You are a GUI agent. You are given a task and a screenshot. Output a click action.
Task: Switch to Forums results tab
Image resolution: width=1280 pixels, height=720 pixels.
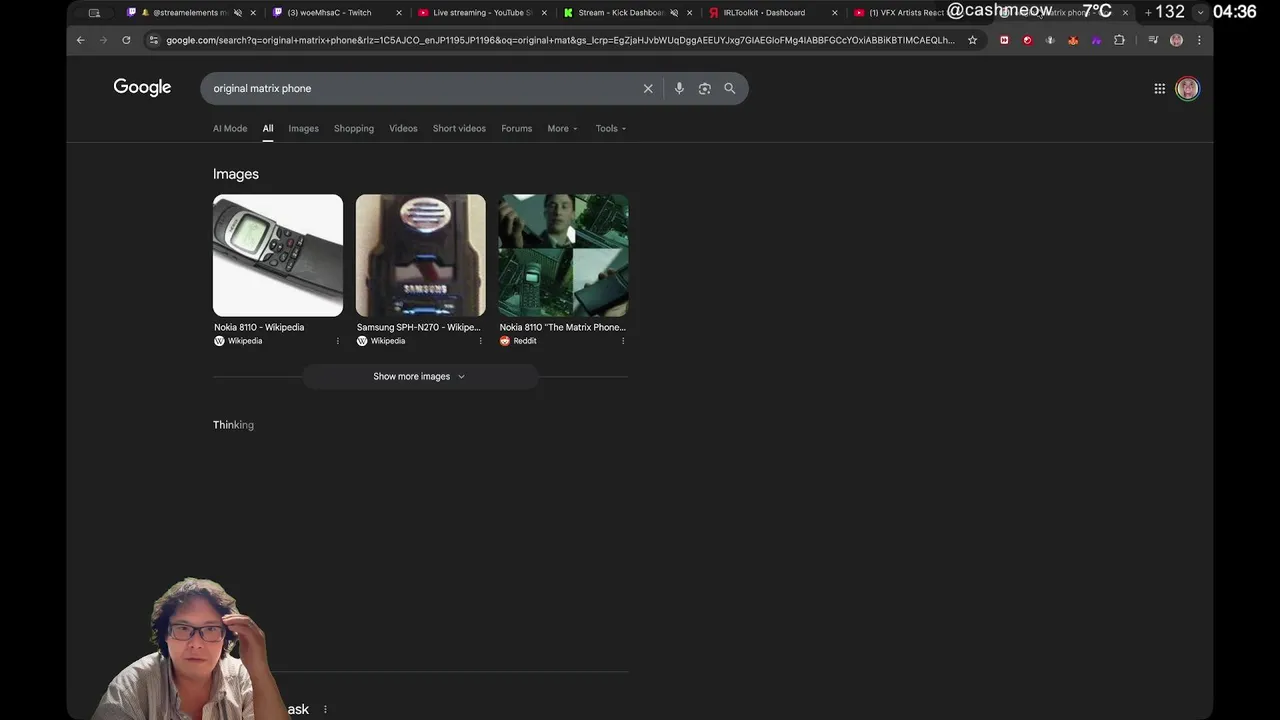click(x=516, y=128)
